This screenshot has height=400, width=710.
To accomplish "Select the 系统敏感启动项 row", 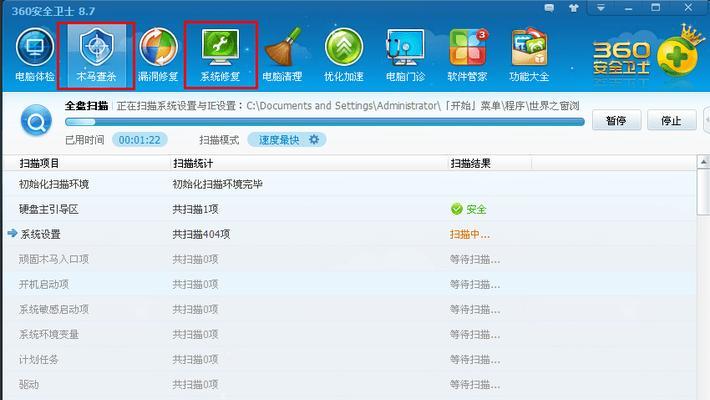I will coord(349,309).
